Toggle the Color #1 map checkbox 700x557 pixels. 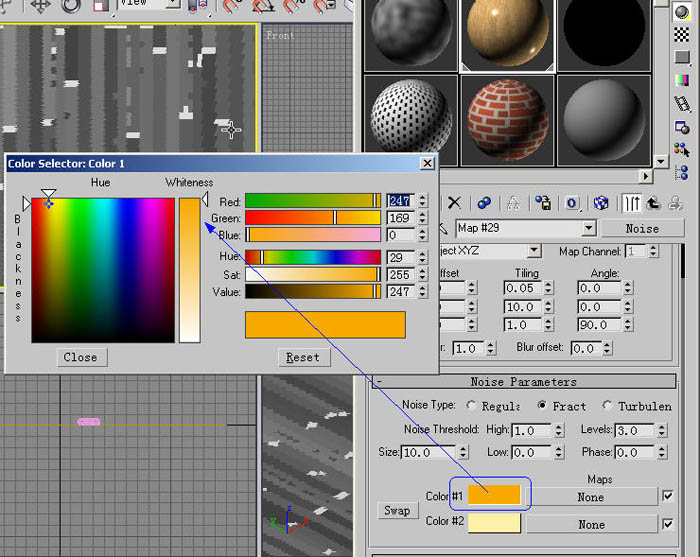(667, 496)
